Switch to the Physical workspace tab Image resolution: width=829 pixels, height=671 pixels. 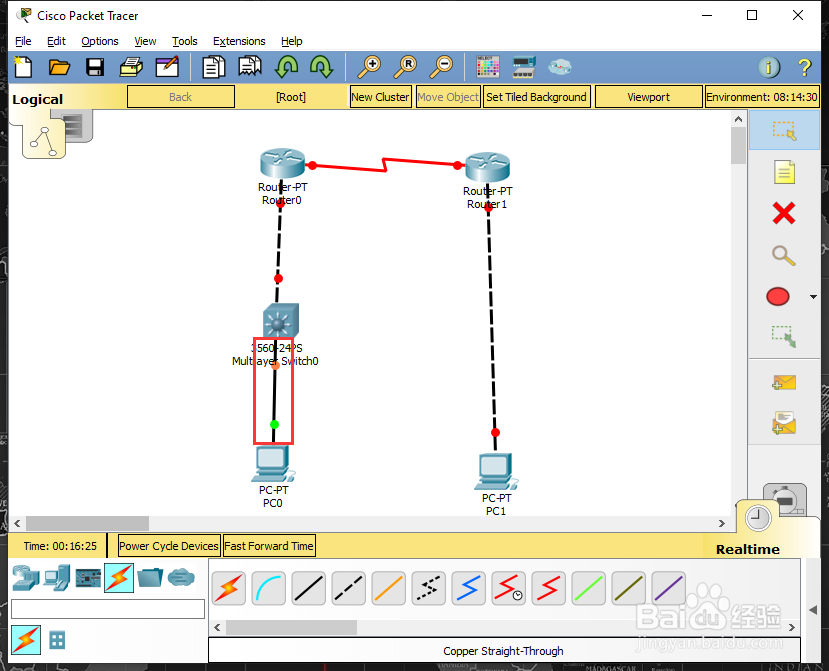pos(78,125)
